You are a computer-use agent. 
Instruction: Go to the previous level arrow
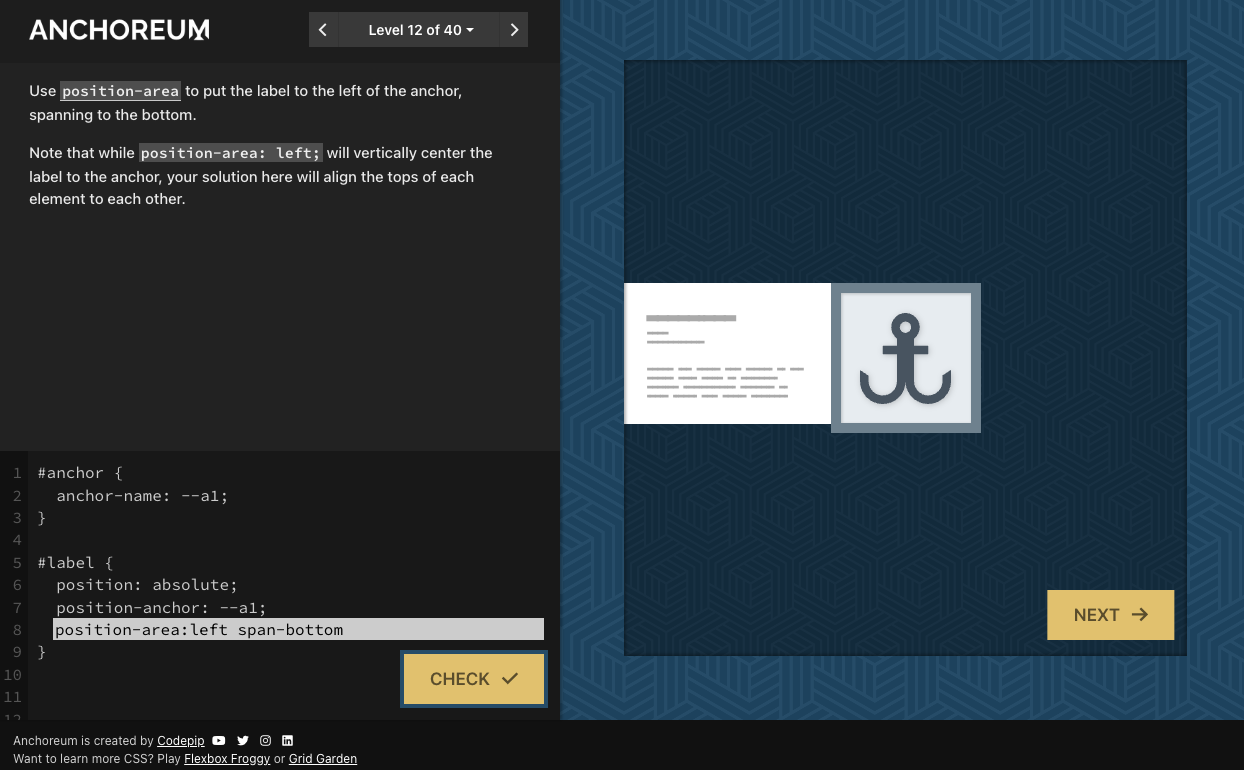[323, 30]
